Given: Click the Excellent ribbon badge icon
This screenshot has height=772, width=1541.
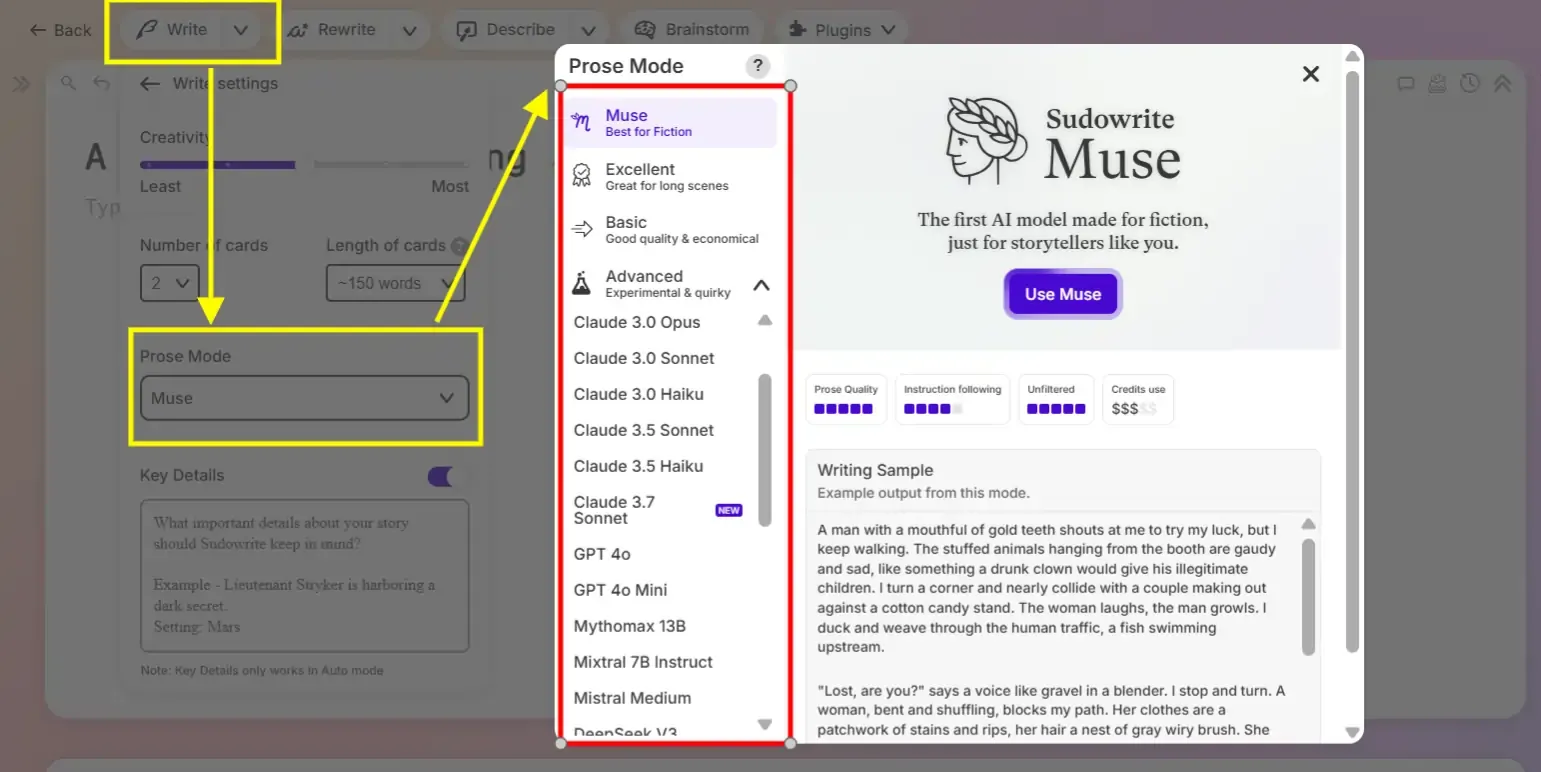Looking at the screenshot, I should [583, 176].
